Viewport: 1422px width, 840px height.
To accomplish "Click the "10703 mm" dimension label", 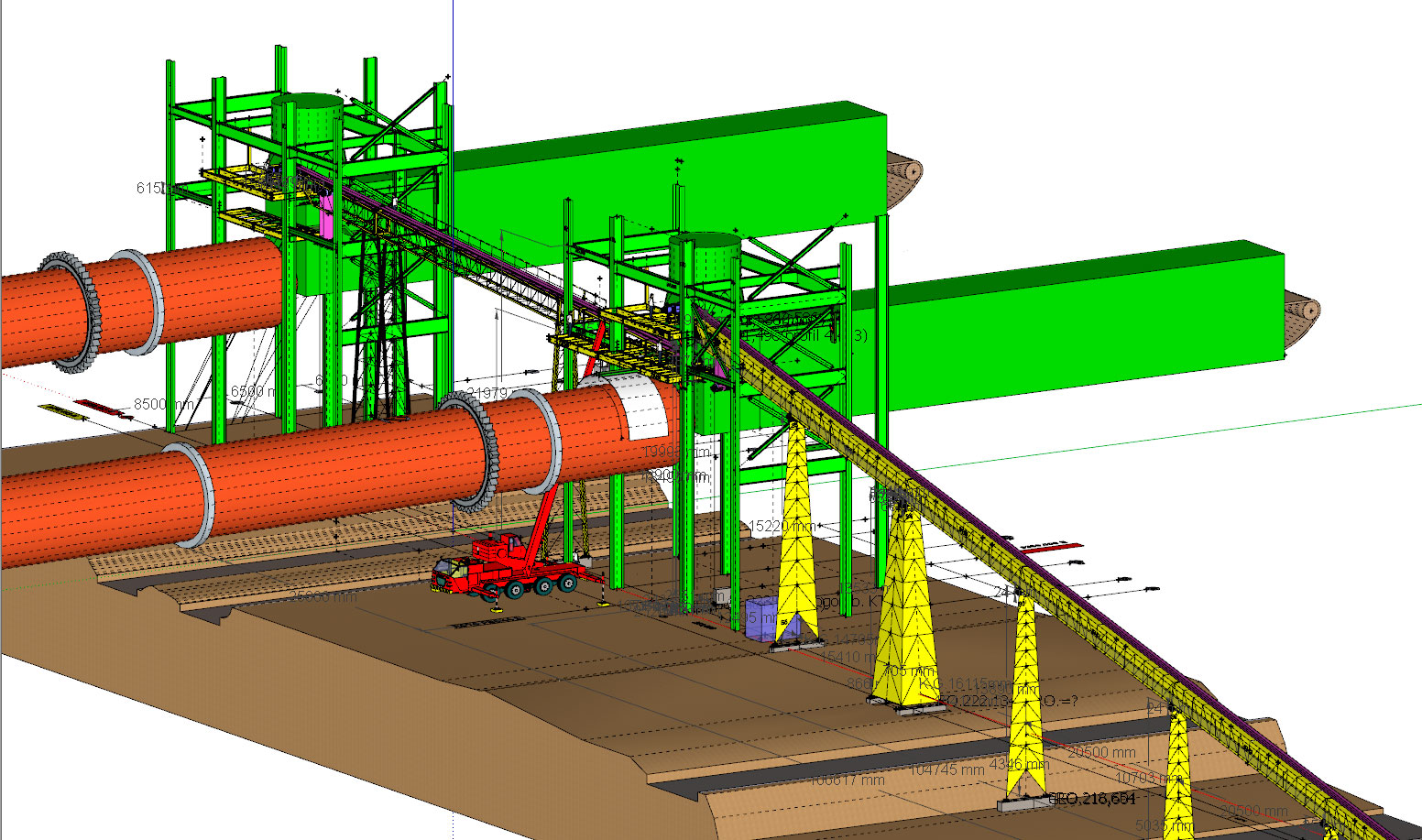I will (x=1148, y=779).
